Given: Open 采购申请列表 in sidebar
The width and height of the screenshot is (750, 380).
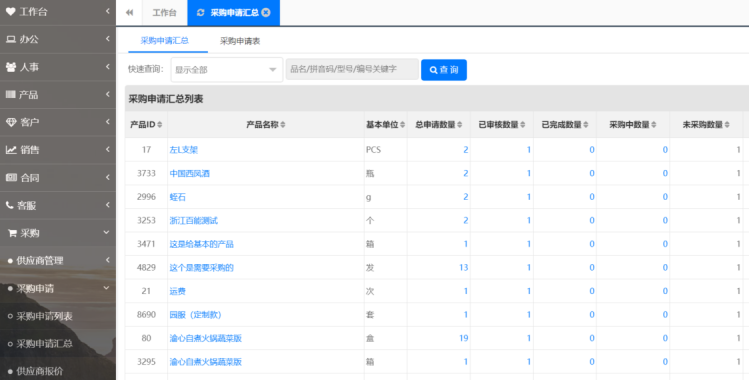Looking at the screenshot, I should tap(44, 316).
